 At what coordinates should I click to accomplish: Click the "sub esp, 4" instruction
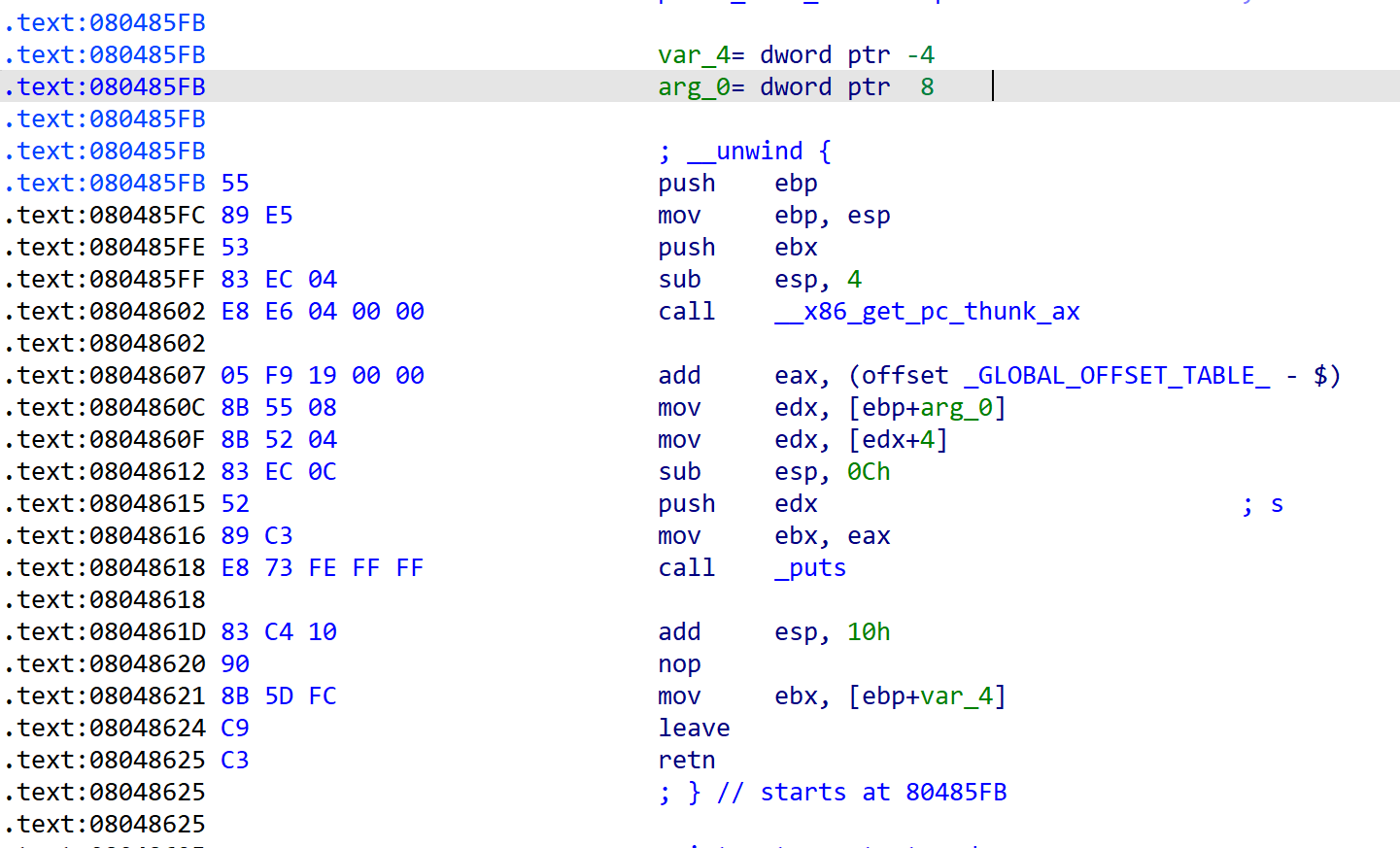pos(760,279)
